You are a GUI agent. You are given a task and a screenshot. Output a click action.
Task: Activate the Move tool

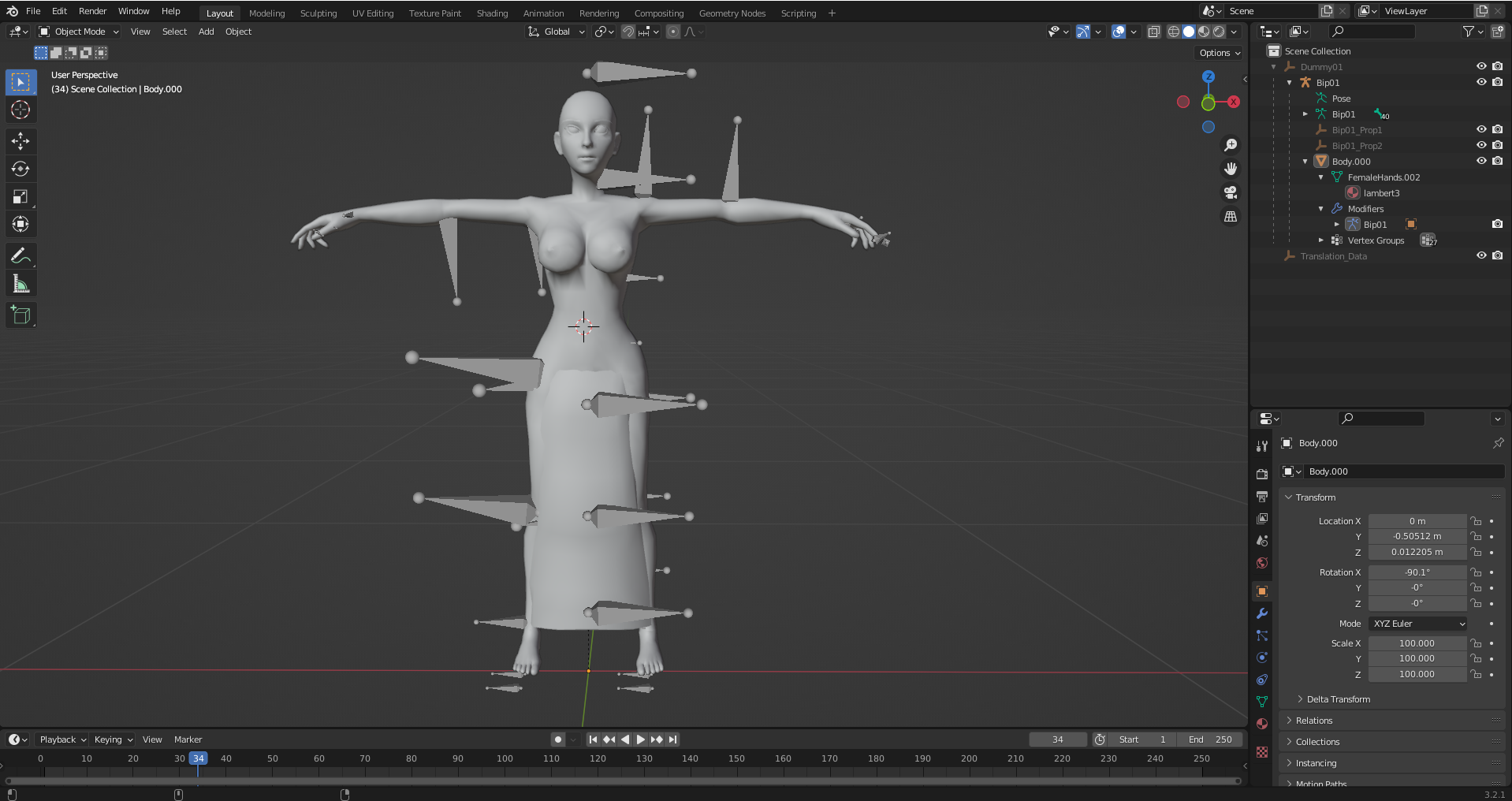point(20,141)
